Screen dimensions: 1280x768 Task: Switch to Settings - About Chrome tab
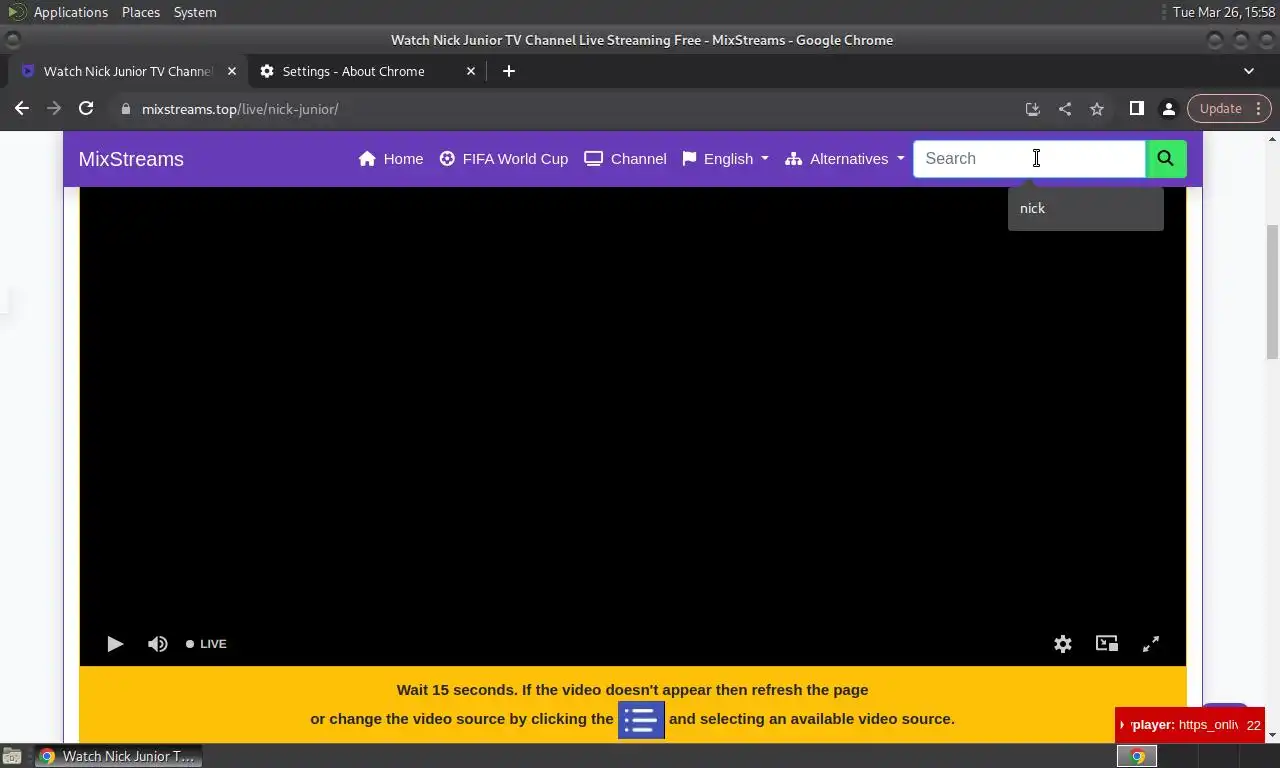pyautogui.click(x=353, y=71)
